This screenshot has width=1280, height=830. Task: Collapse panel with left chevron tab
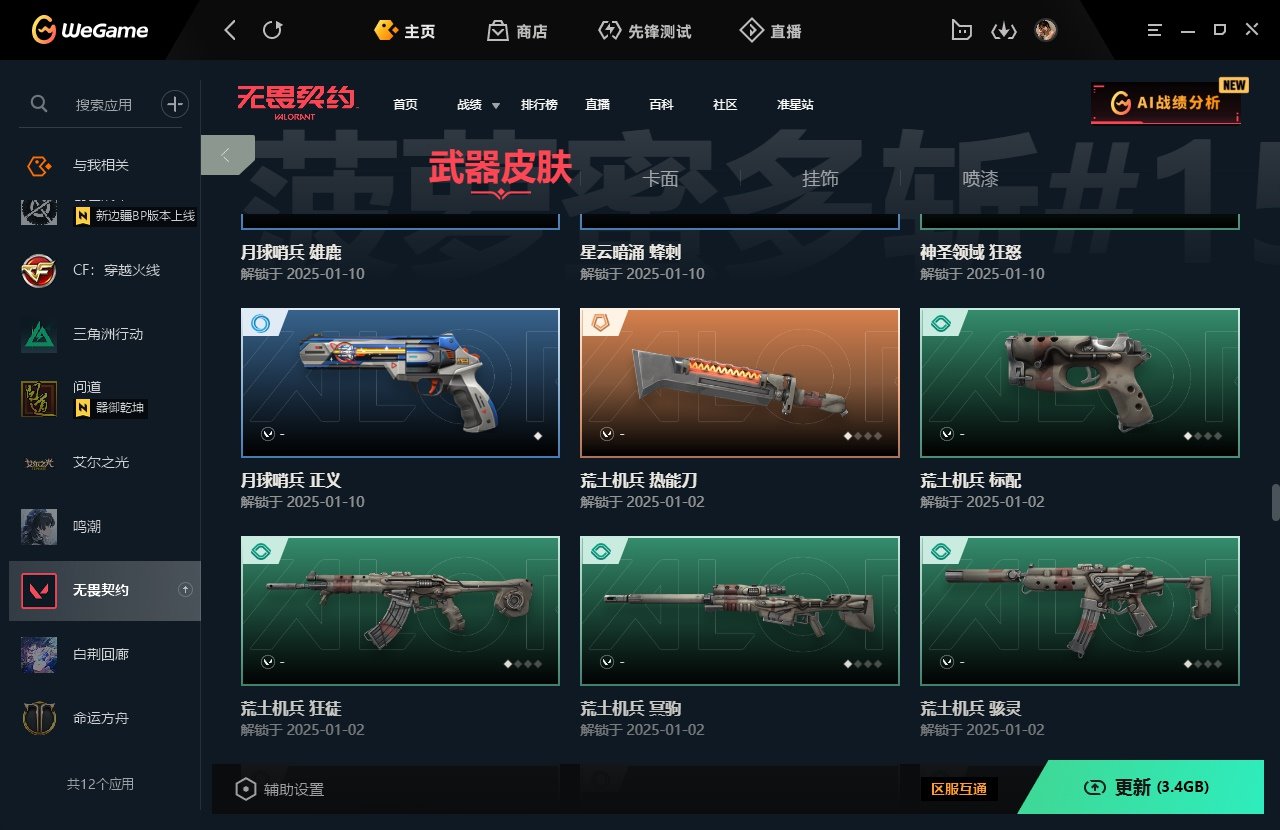click(x=227, y=155)
